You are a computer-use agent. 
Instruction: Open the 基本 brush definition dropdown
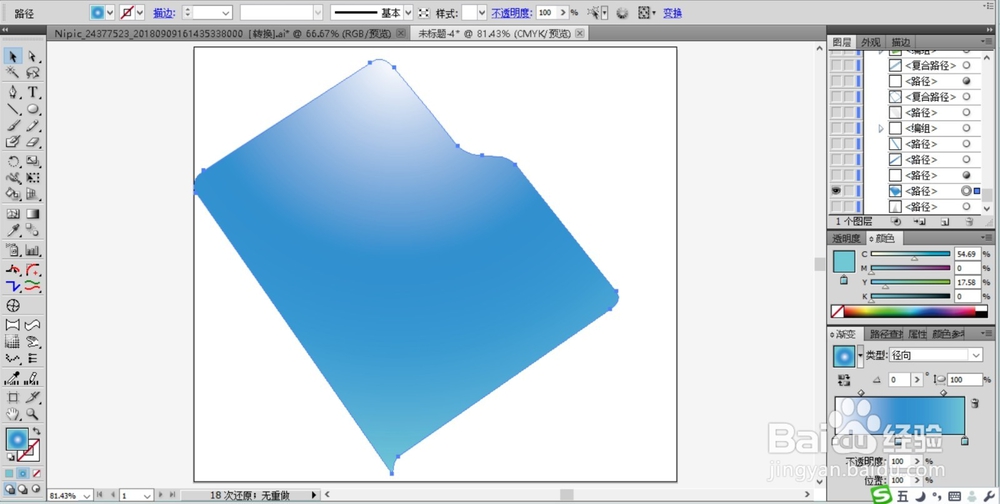pyautogui.click(x=408, y=13)
